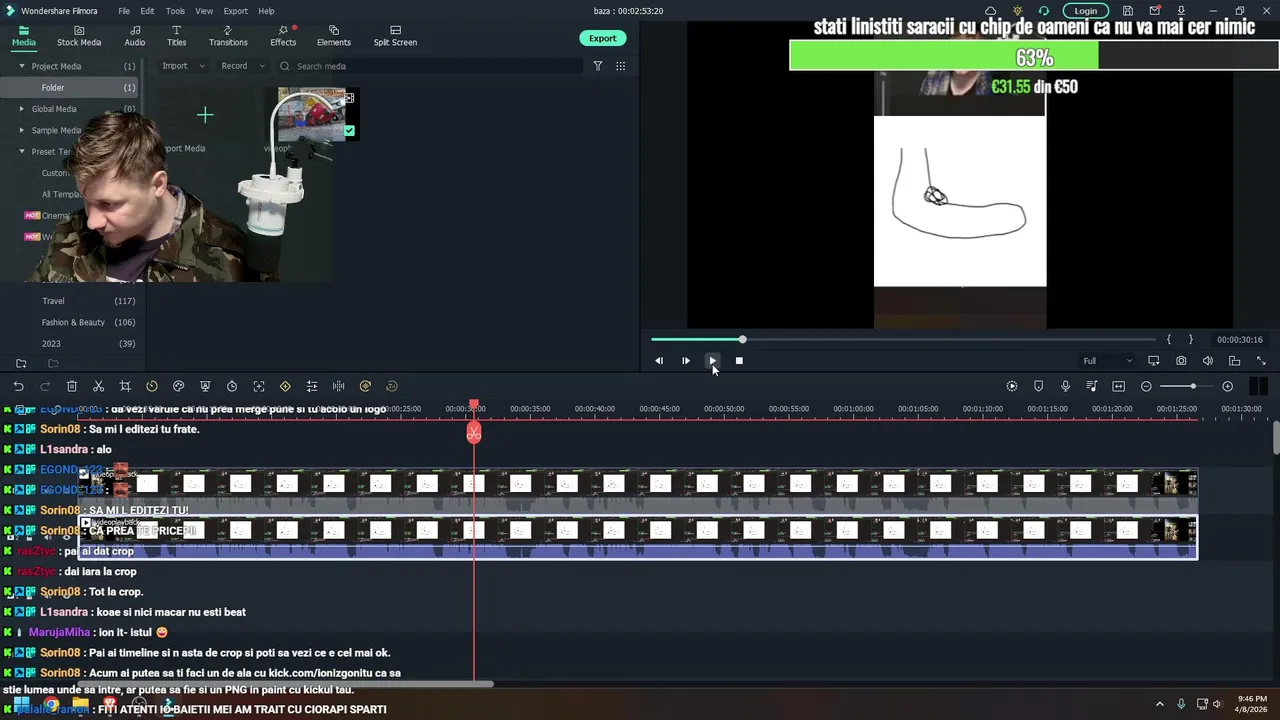
Task: Open the Export menu in menu bar
Action: point(235,11)
